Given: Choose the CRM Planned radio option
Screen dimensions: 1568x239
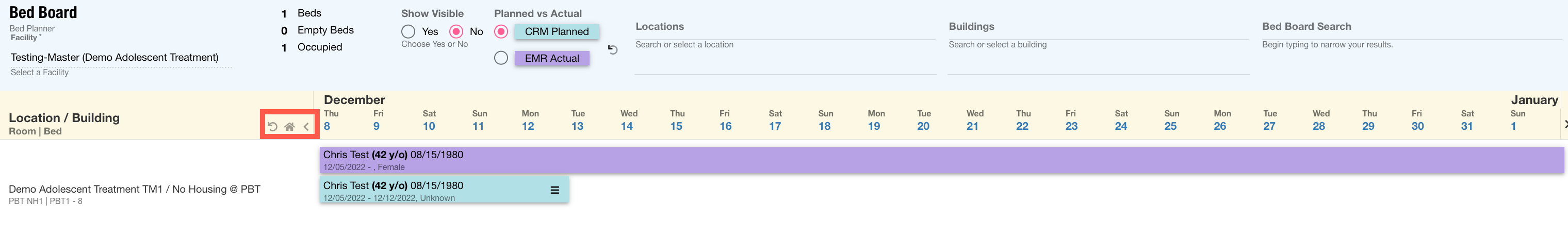Looking at the screenshot, I should [x=501, y=31].
